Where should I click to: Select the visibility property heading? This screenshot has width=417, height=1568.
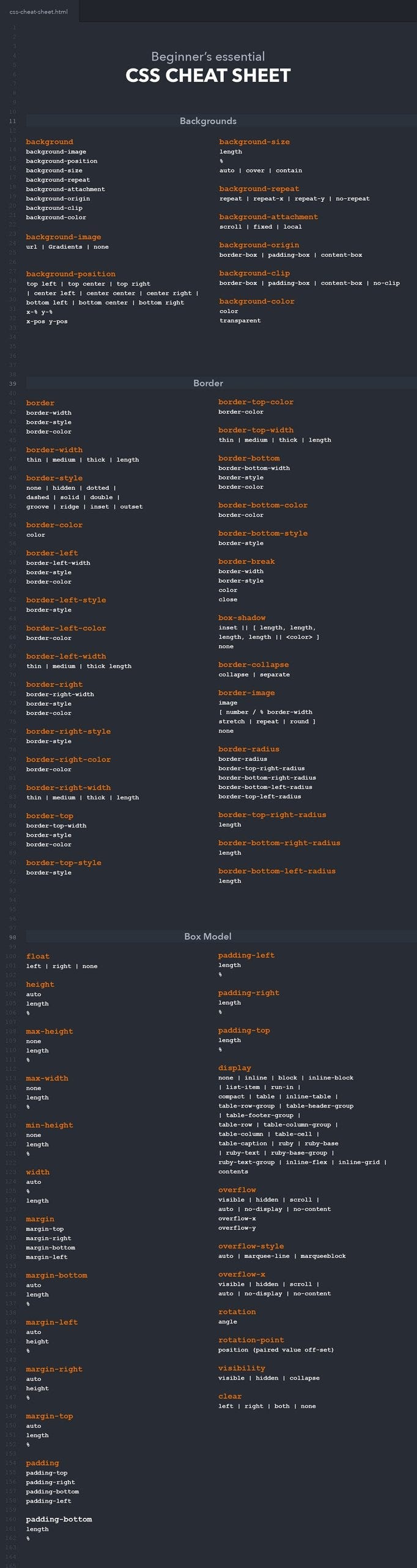[x=242, y=1368]
